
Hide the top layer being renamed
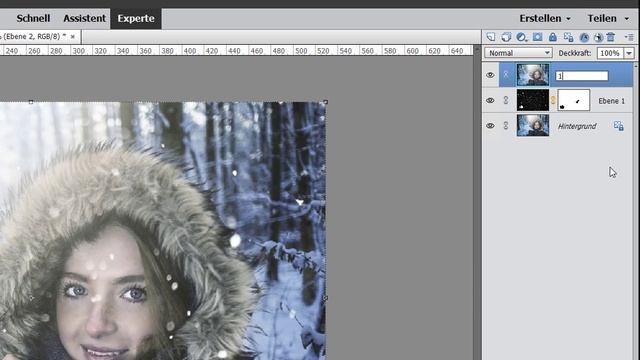tap(490, 75)
